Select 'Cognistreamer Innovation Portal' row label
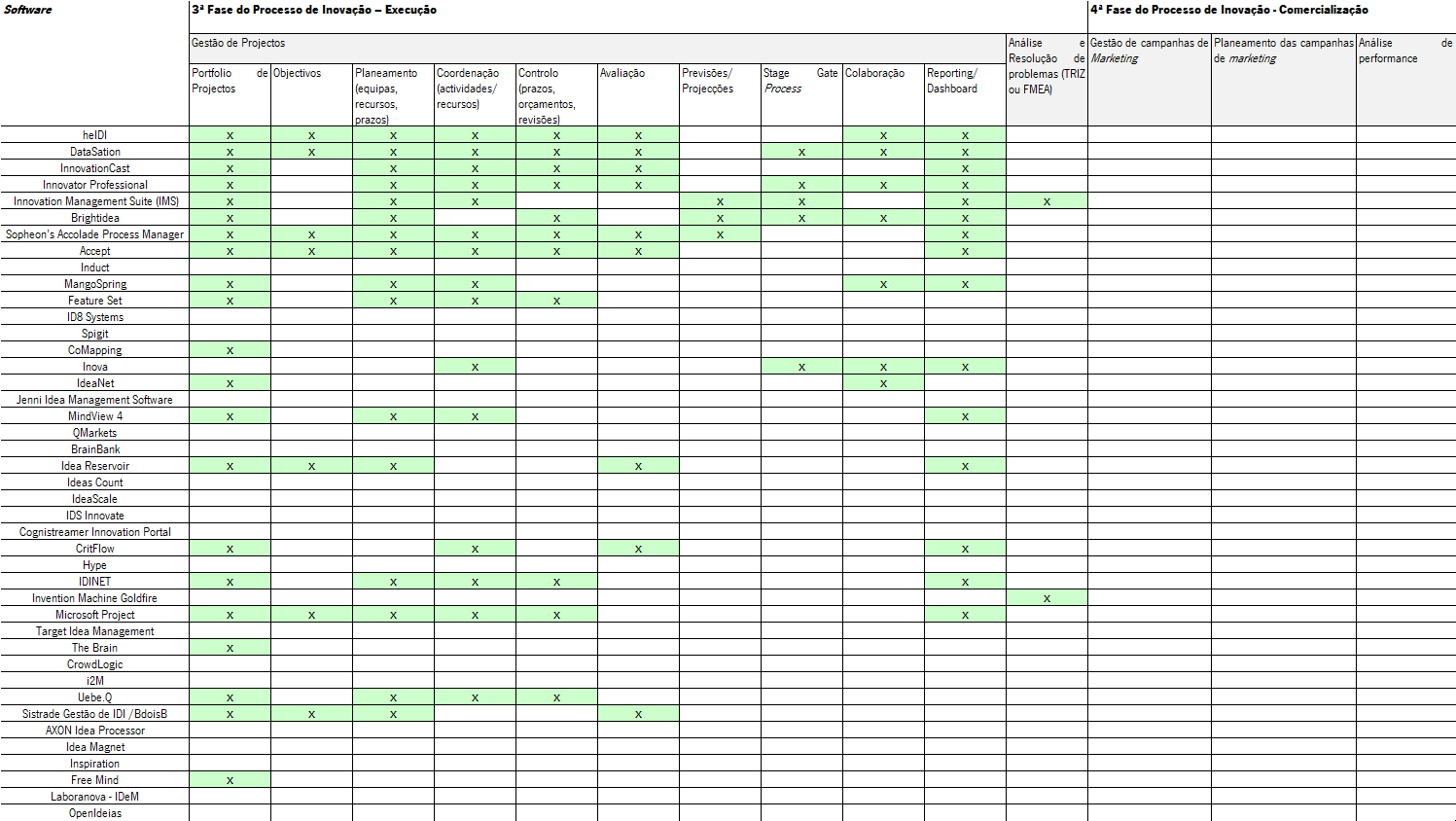 pos(95,532)
